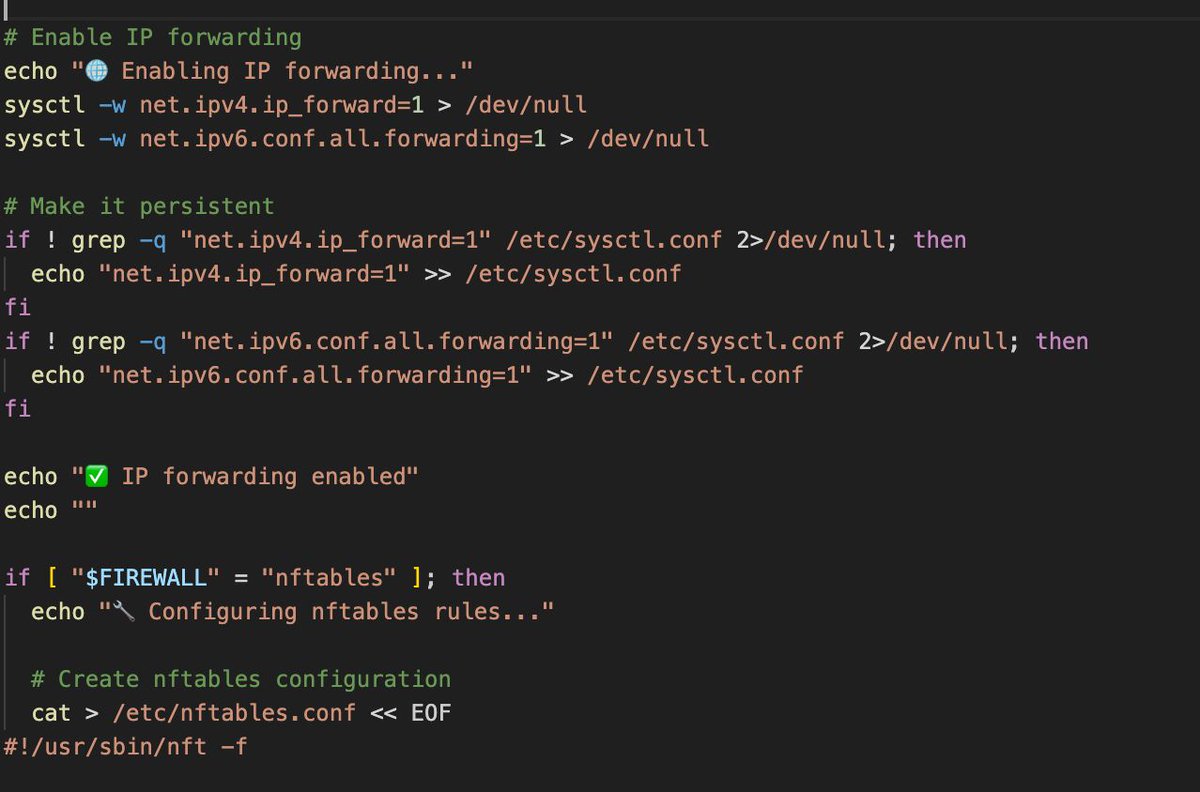Image resolution: width=1200 pixels, height=792 pixels.
Task: Click the line sysctl -w net.ipv4.ip_forward=1
Action: pos(296,105)
